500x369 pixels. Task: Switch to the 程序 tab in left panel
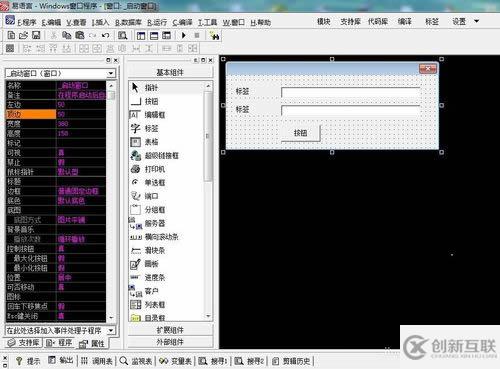(x=59, y=342)
